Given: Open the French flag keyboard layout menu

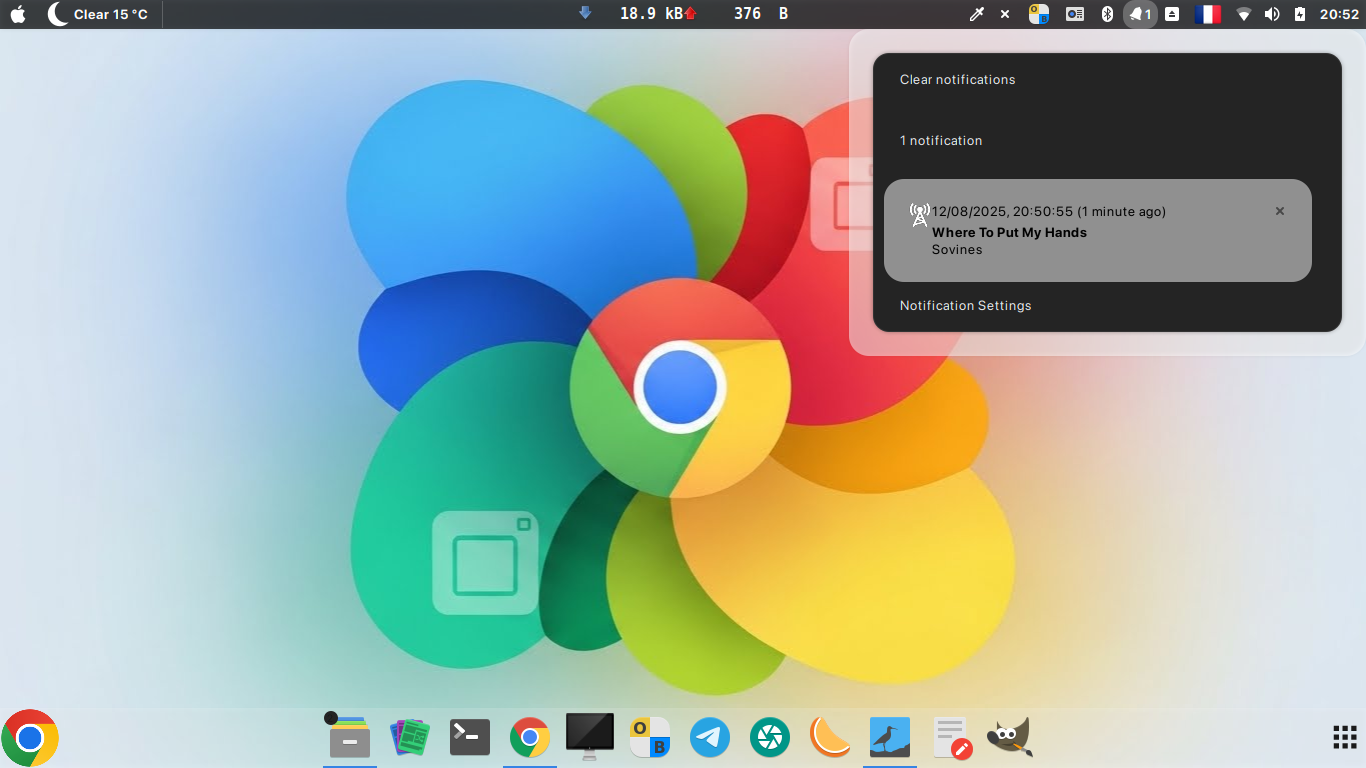Looking at the screenshot, I should click(x=1208, y=14).
